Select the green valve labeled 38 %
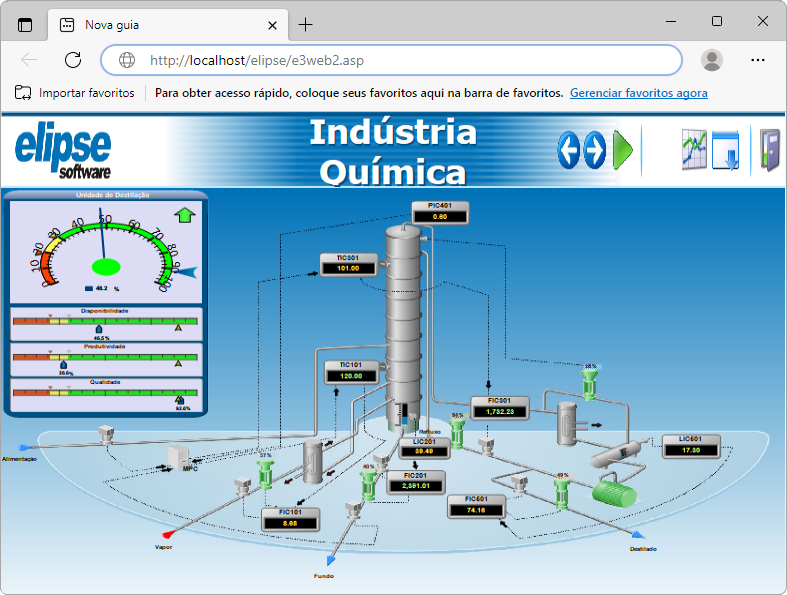This screenshot has height=595, width=787. tap(590, 385)
